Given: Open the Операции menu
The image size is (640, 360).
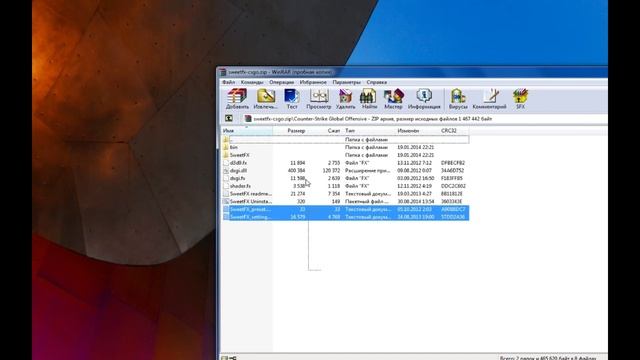Looking at the screenshot, I should click(x=281, y=82).
